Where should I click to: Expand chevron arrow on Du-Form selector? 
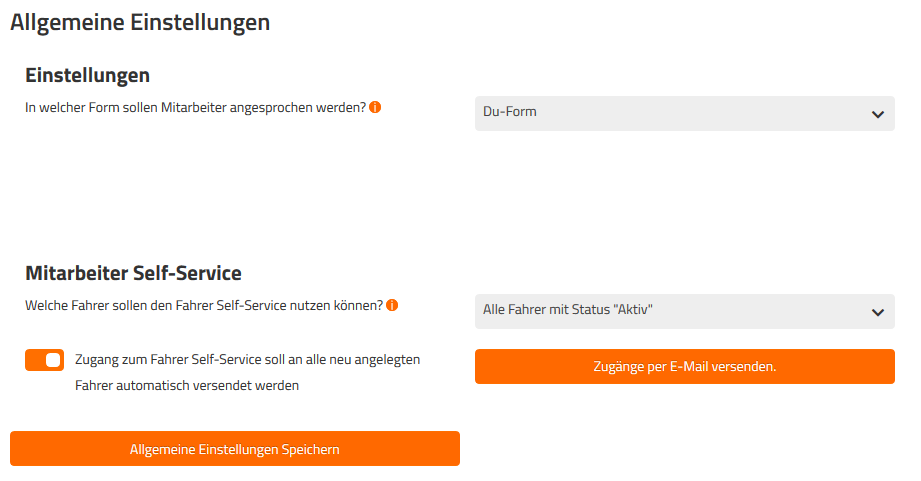point(878,115)
